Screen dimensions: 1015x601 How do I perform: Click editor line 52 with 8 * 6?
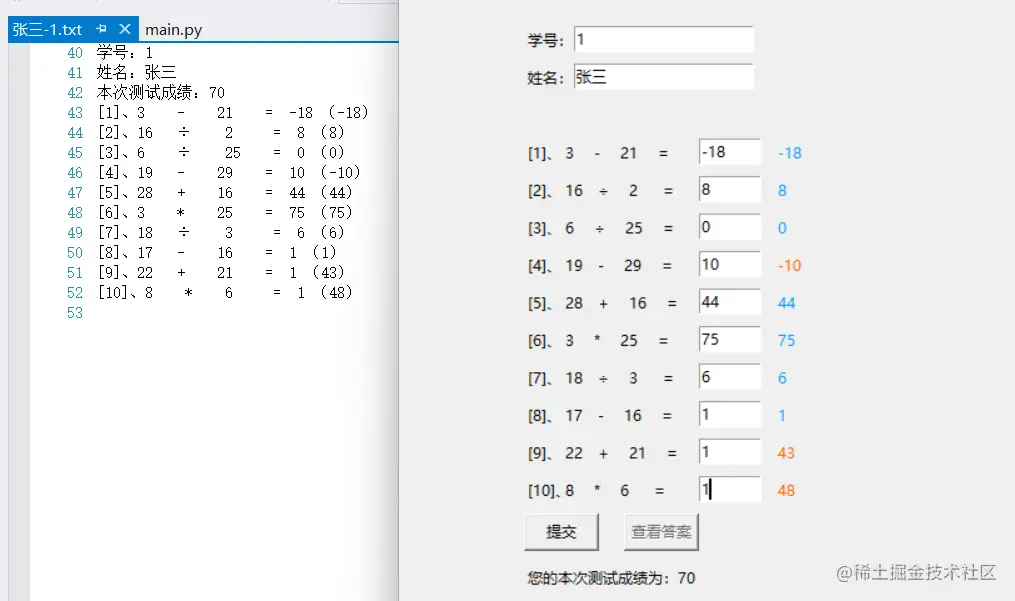coord(225,293)
